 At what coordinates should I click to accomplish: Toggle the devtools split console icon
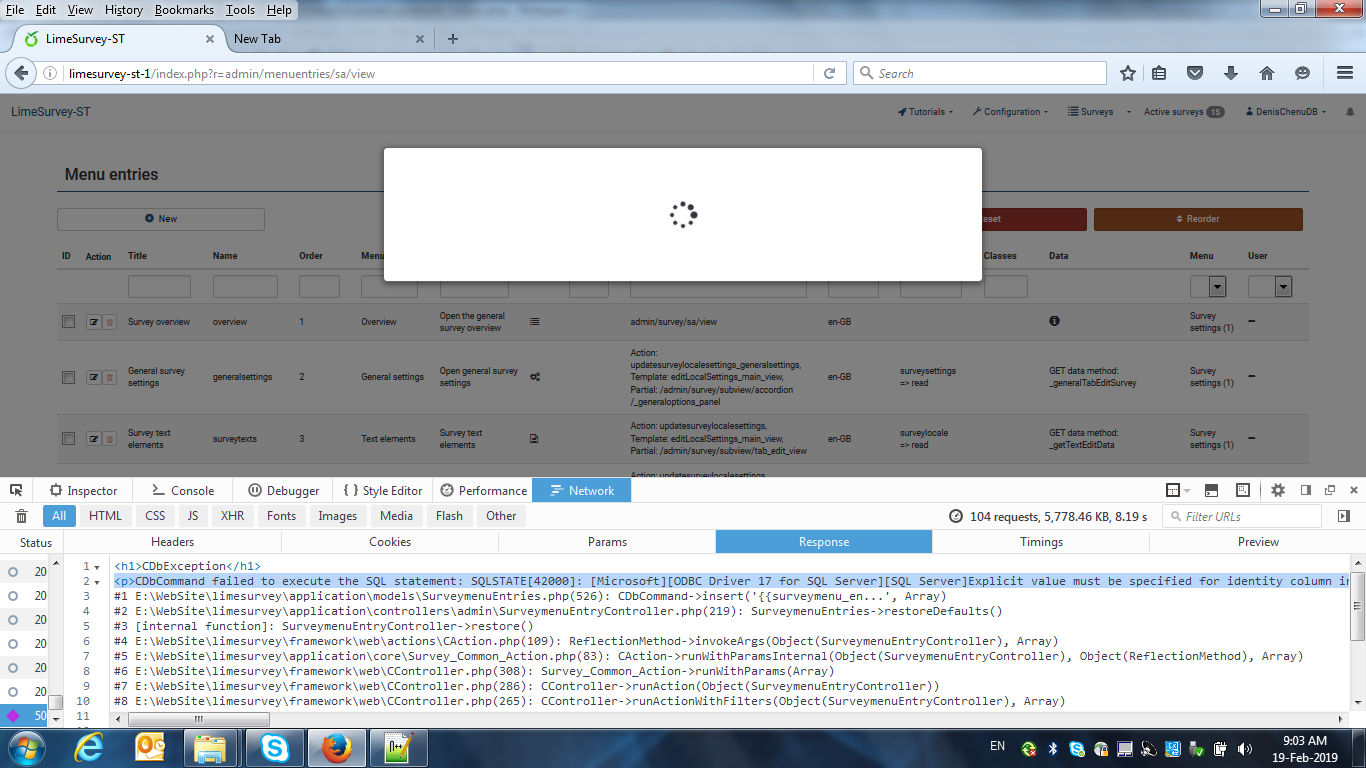(1211, 490)
